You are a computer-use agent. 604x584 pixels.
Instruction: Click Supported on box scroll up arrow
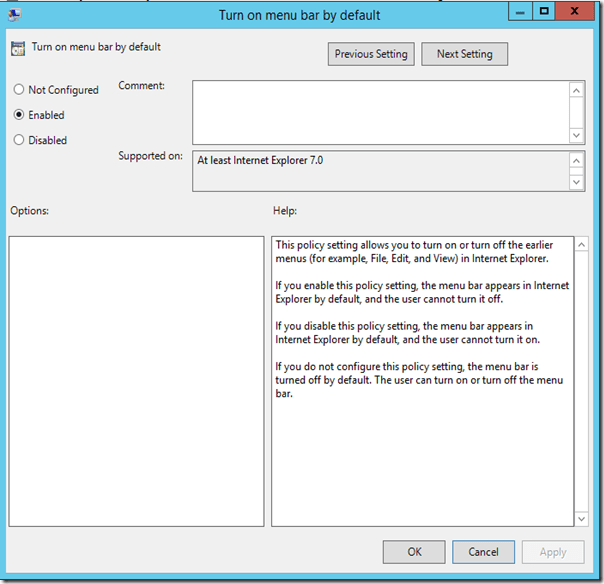click(577, 161)
